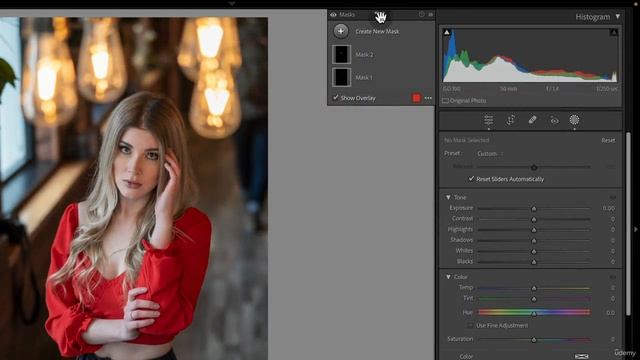Image resolution: width=640 pixels, height=360 pixels.
Task: Click the Saturation slider handle
Action: [534, 340]
